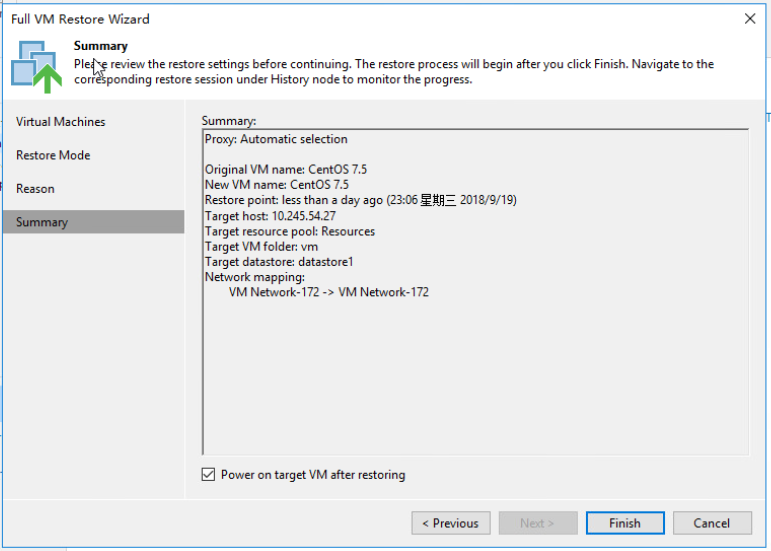771x551 pixels.
Task: Close the Full VM Restore Wizard
Action: point(750,19)
